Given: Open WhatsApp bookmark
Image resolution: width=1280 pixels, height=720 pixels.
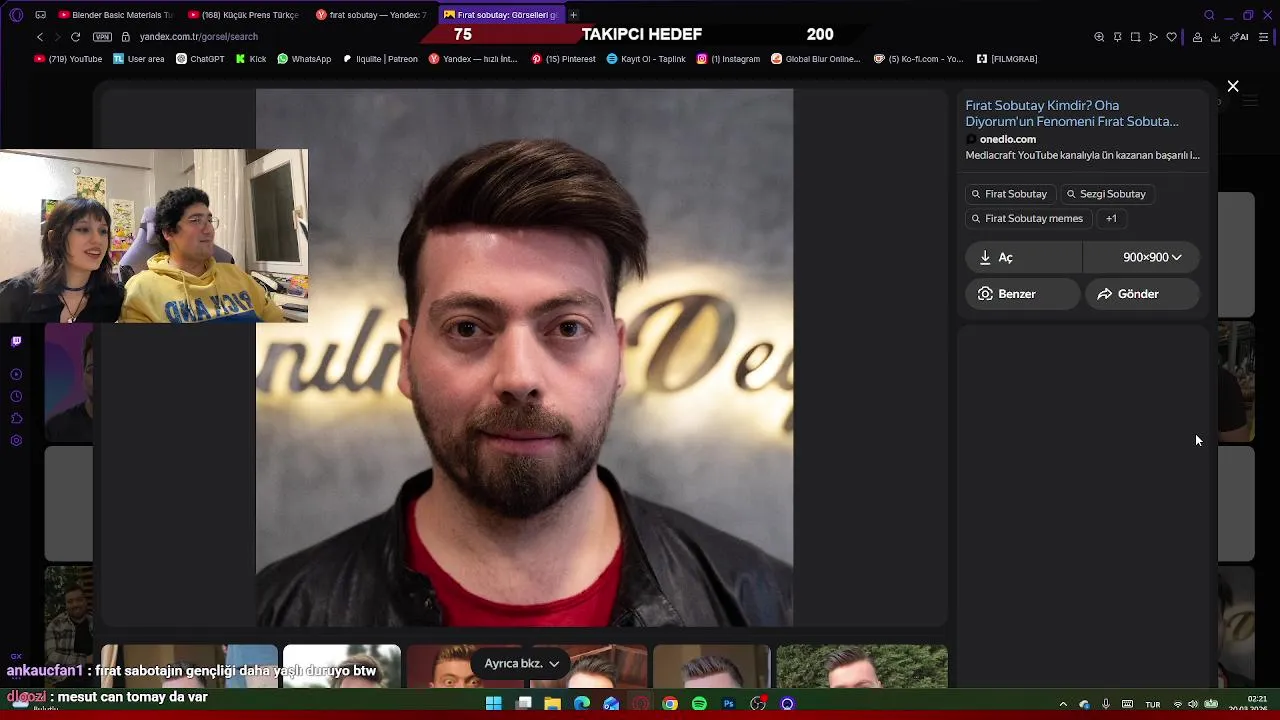Looking at the screenshot, I should pos(304,59).
